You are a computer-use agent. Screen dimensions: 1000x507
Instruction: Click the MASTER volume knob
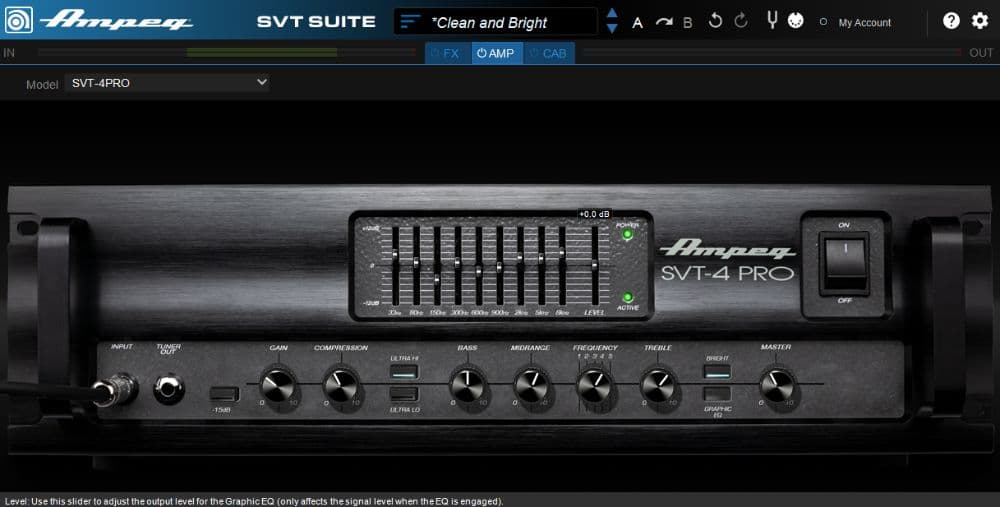point(777,386)
